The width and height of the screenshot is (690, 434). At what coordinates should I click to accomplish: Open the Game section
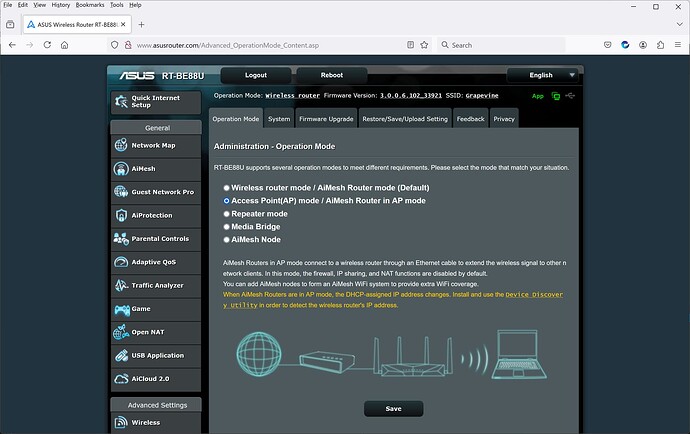tap(156, 309)
